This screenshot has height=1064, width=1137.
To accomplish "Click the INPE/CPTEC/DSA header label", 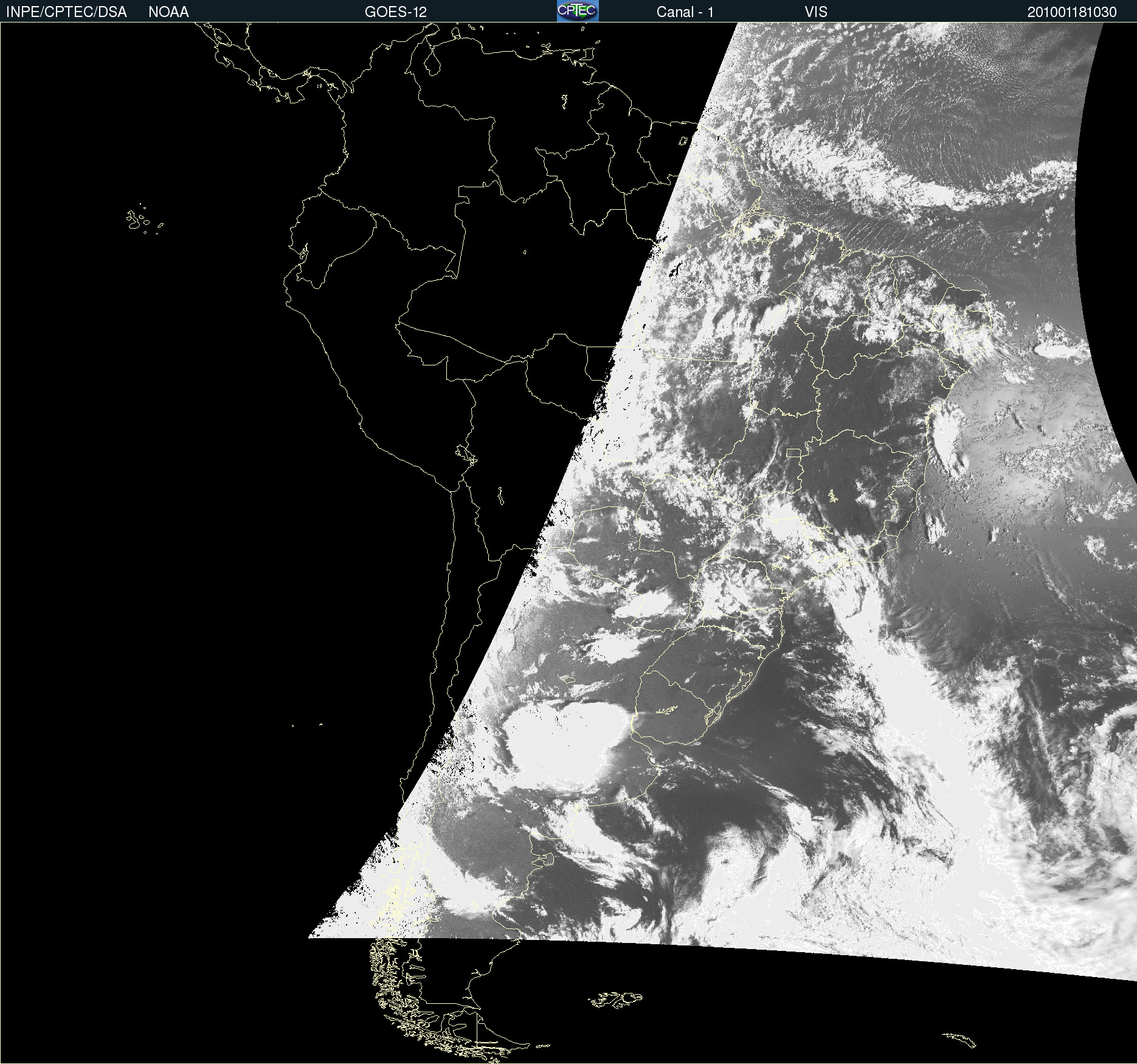I will pos(66,12).
